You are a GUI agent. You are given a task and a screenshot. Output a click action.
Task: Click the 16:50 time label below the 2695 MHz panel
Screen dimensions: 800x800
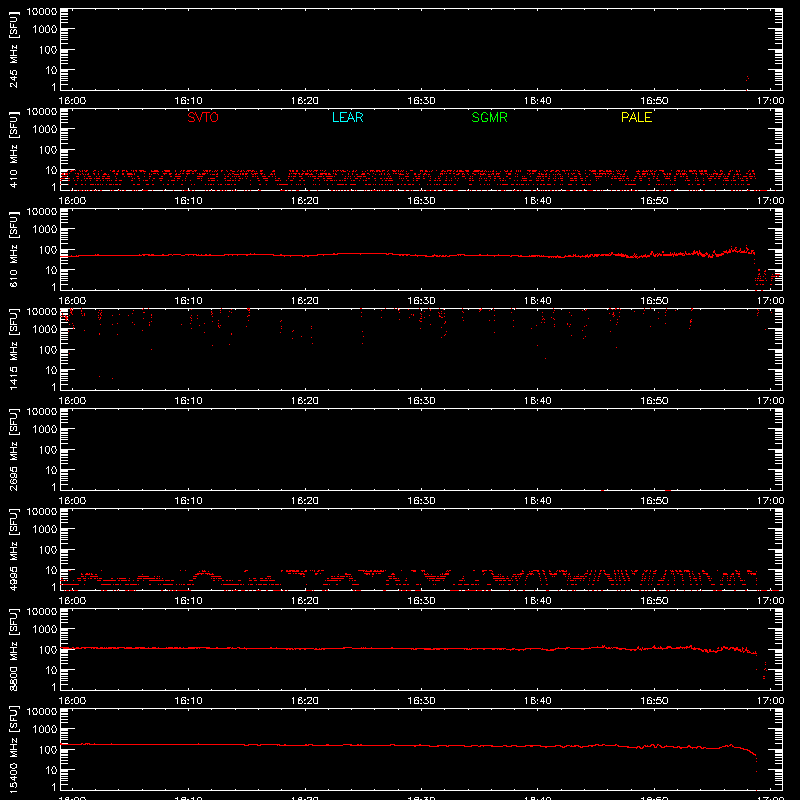(654, 501)
